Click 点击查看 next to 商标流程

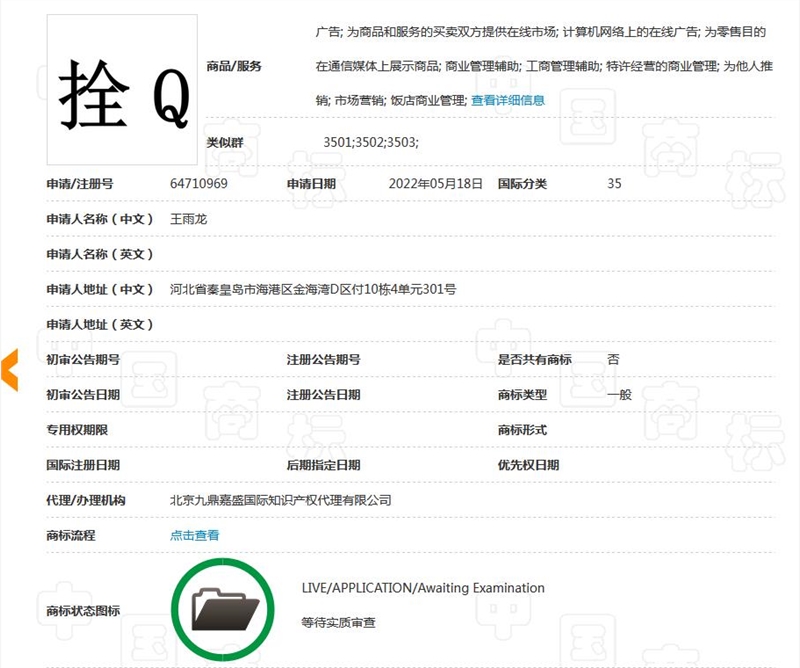click(x=197, y=535)
